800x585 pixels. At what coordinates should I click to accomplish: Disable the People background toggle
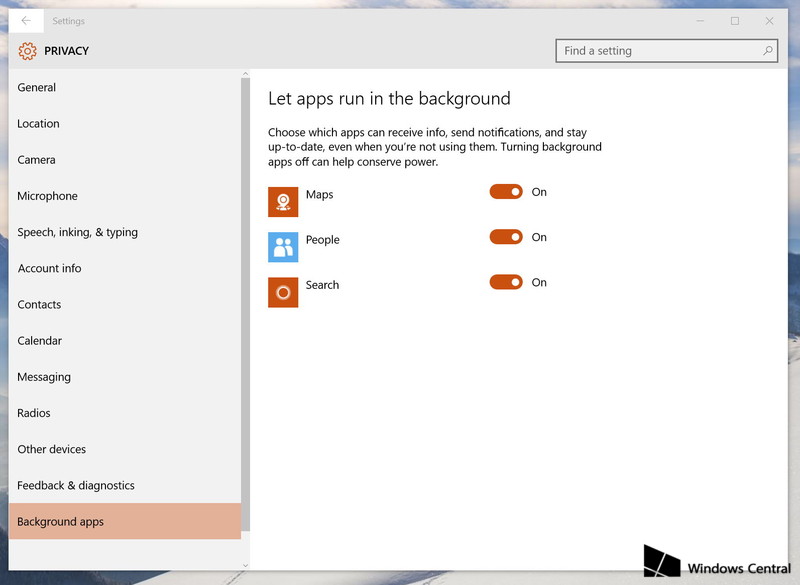pos(506,237)
